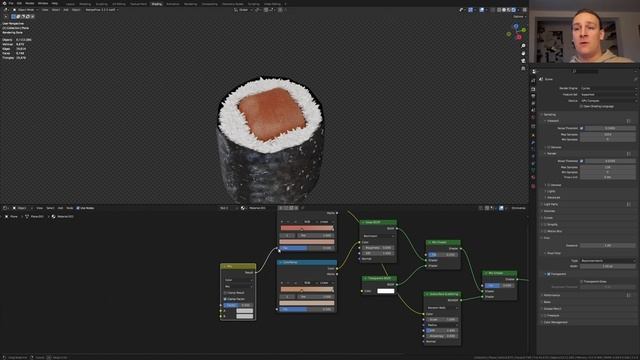The width and height of the screenshot is (640, 360).
Task: Open the World properties tab
Action: pos(533,118)
